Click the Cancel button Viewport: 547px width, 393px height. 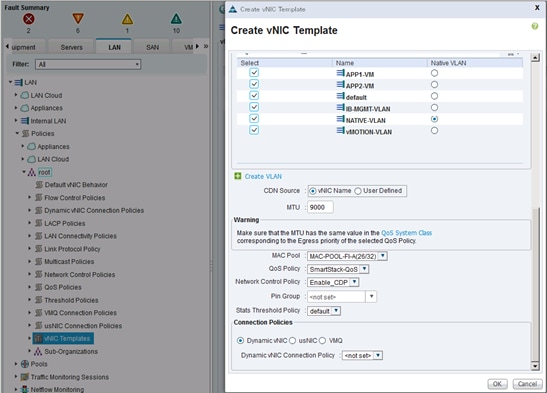tap(527, 384)
